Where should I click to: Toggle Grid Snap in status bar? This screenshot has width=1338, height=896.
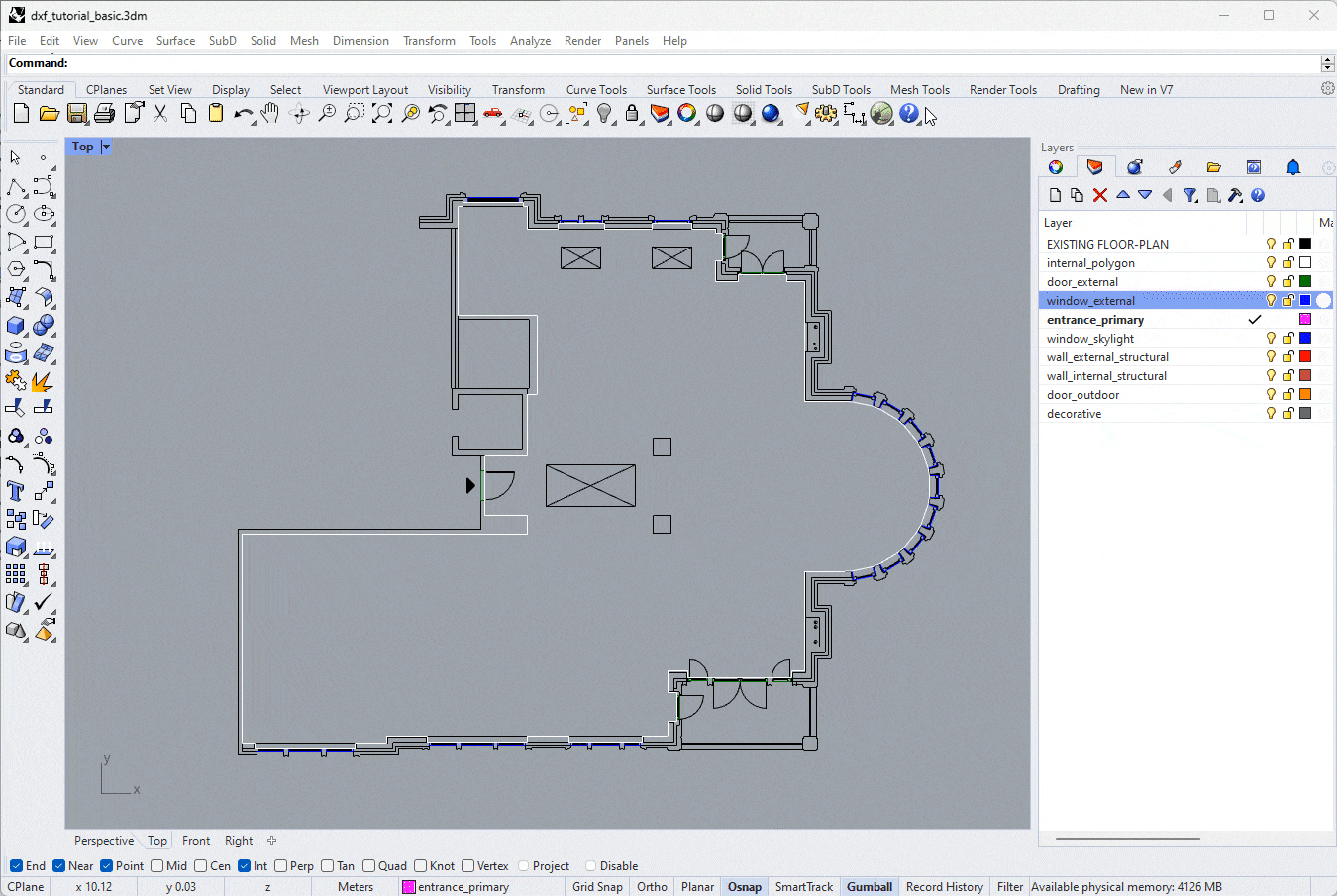597,887
